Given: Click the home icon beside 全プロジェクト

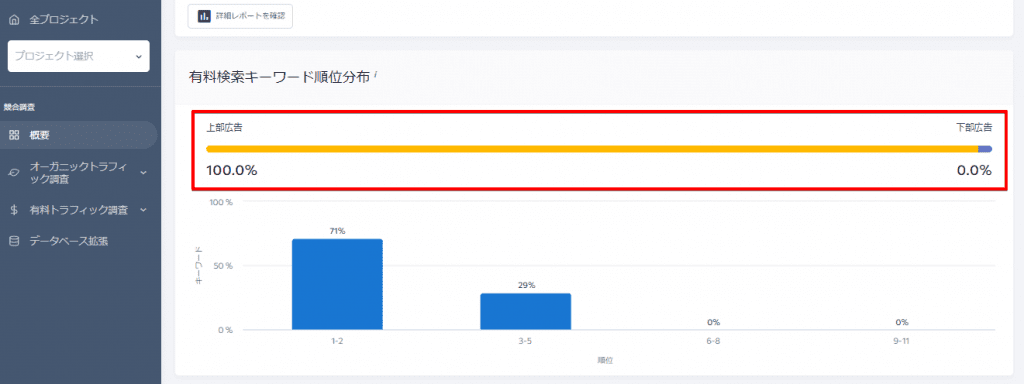Looking at the screenshot, I should [x=14, y=20].
